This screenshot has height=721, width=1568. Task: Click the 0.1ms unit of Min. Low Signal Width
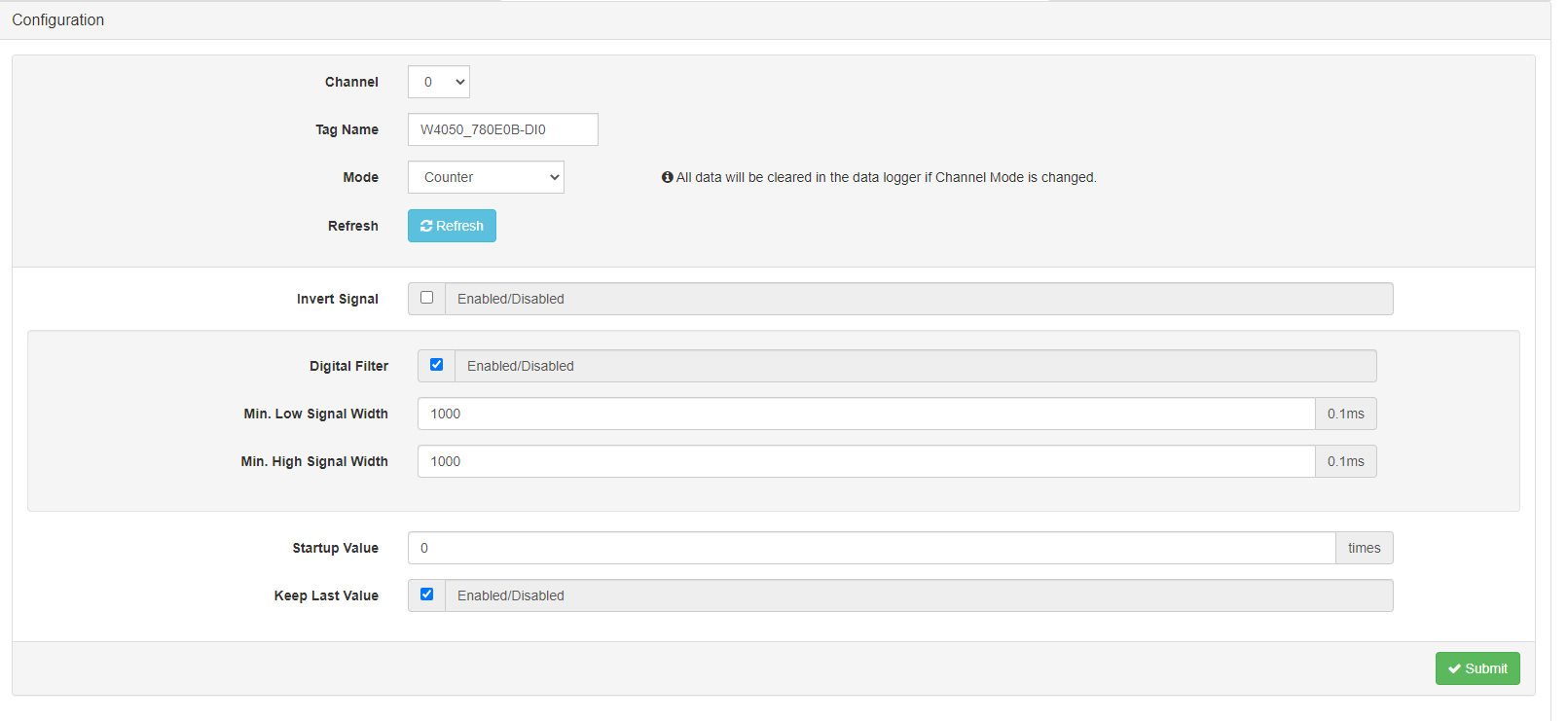1346,414
